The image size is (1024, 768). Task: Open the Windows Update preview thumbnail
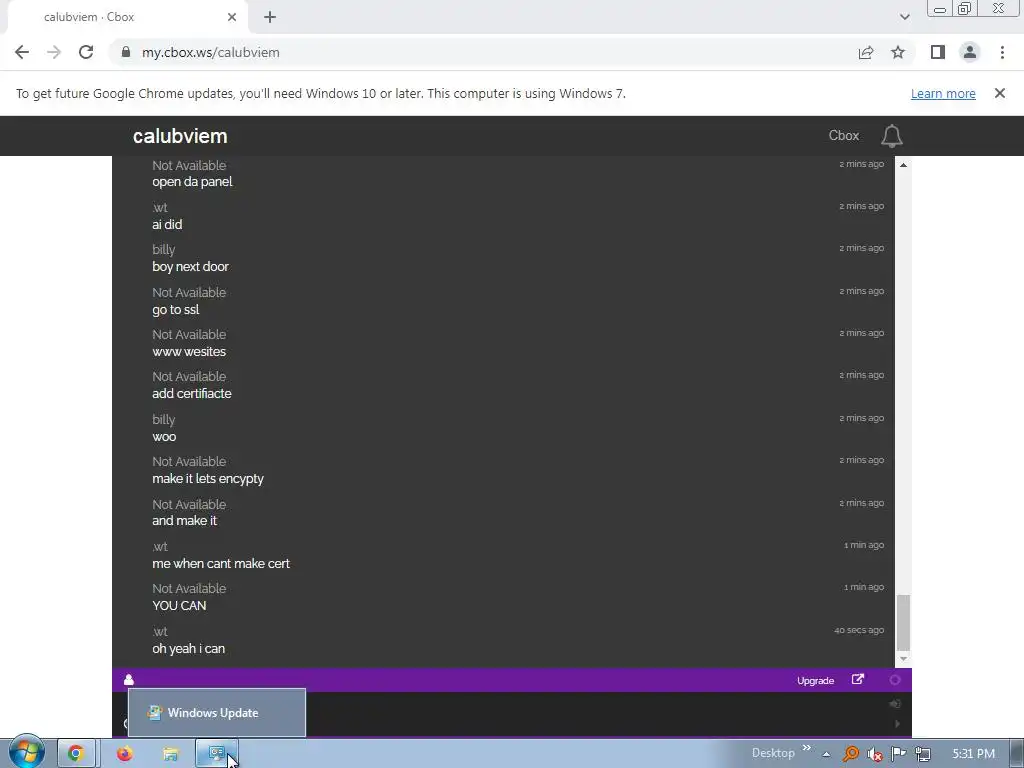[217, 712]
